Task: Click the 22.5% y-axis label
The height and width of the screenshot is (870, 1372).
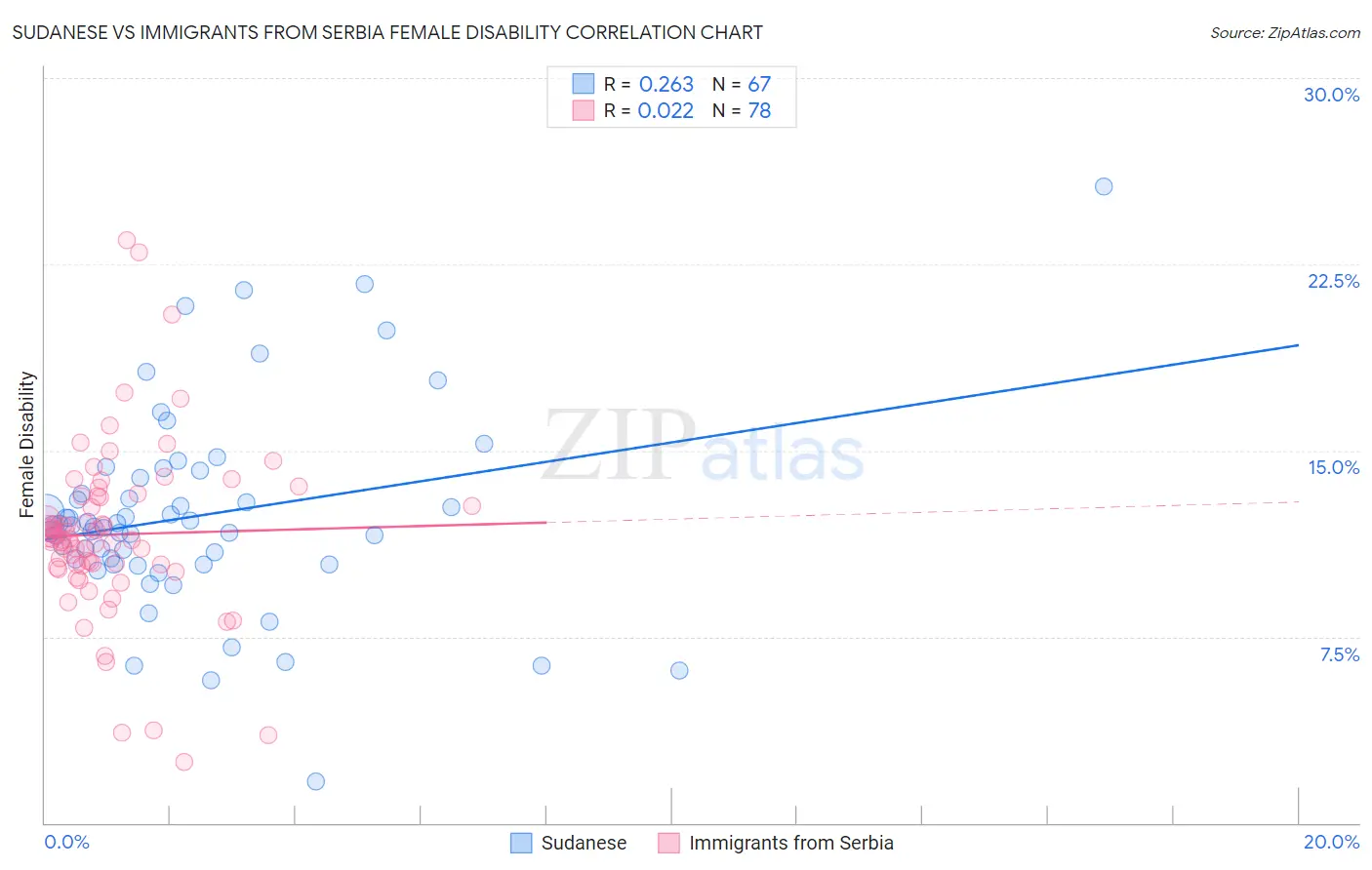Action: tap(1333, 281)
